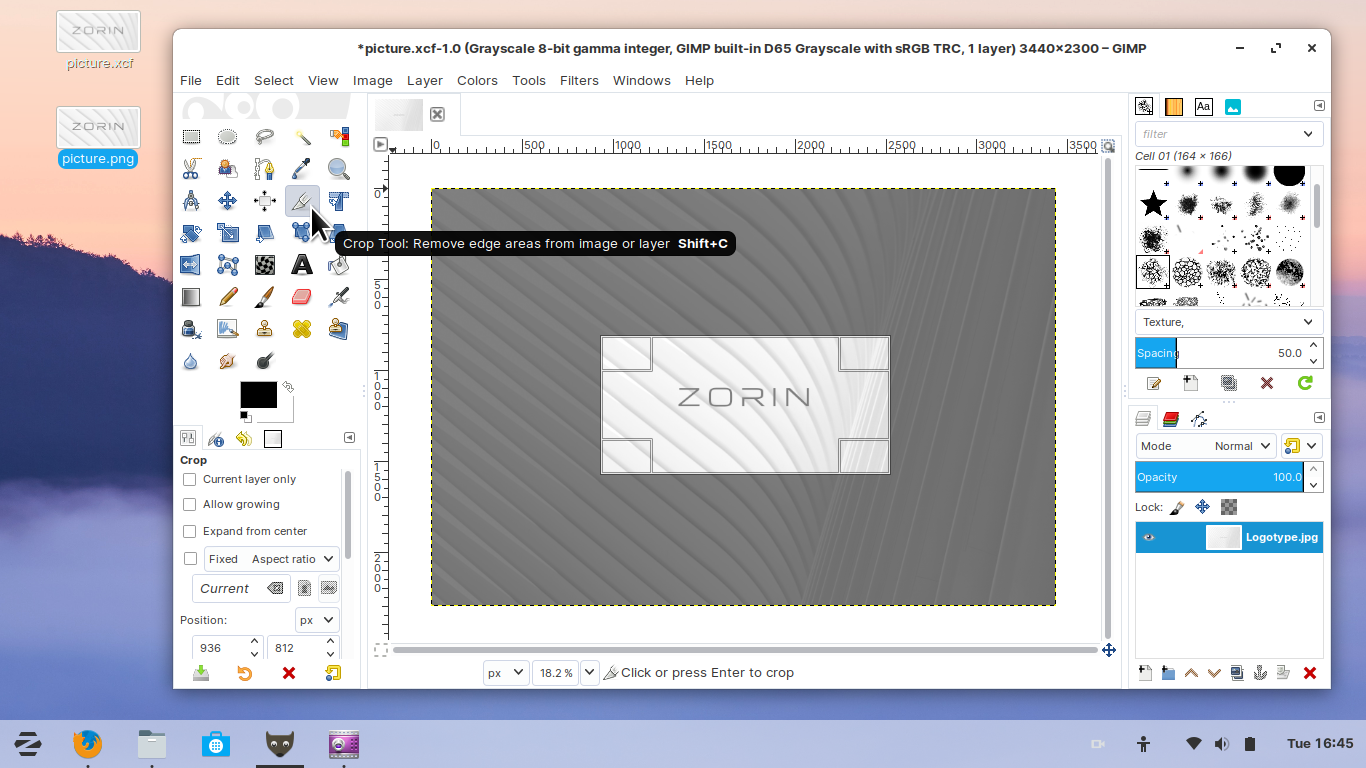
Task: Reset tool options to default values
Action: 333,673
